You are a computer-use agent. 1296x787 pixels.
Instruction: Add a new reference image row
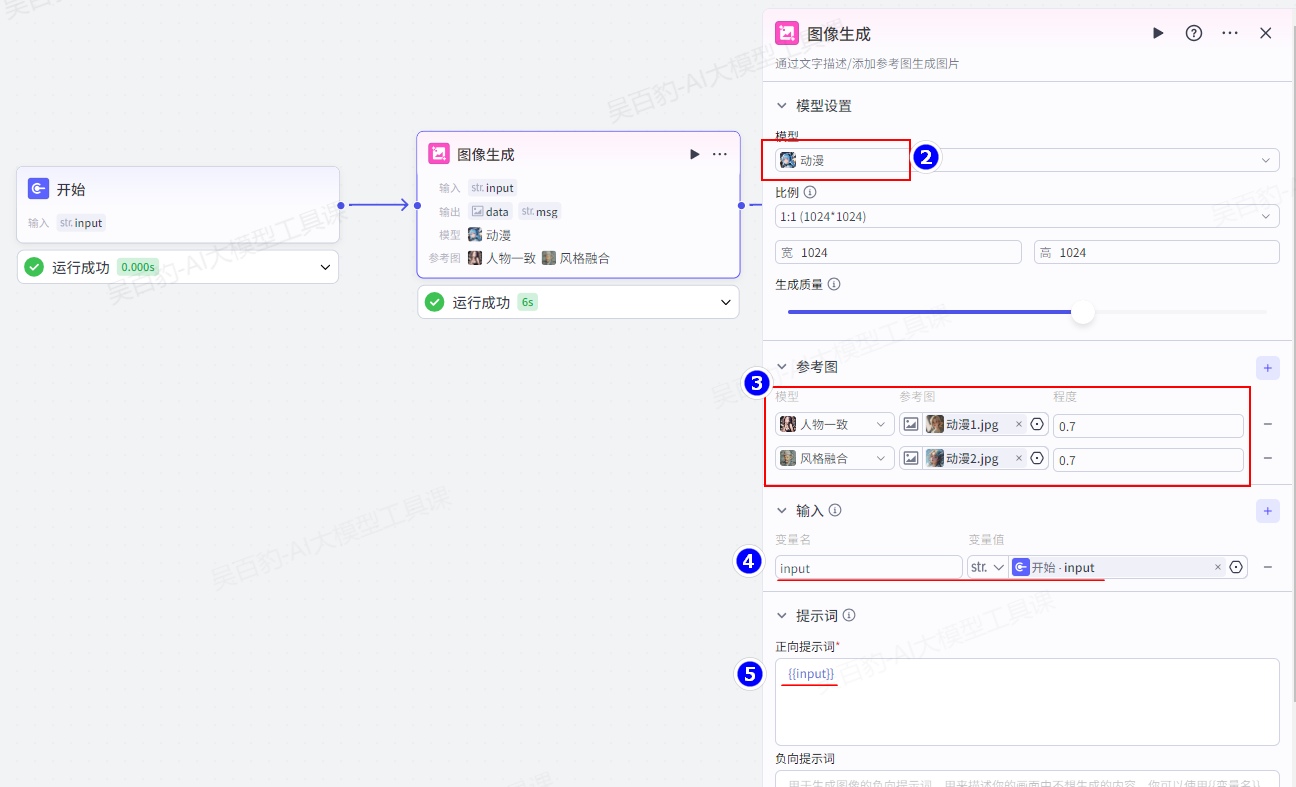click(1267, 368)
